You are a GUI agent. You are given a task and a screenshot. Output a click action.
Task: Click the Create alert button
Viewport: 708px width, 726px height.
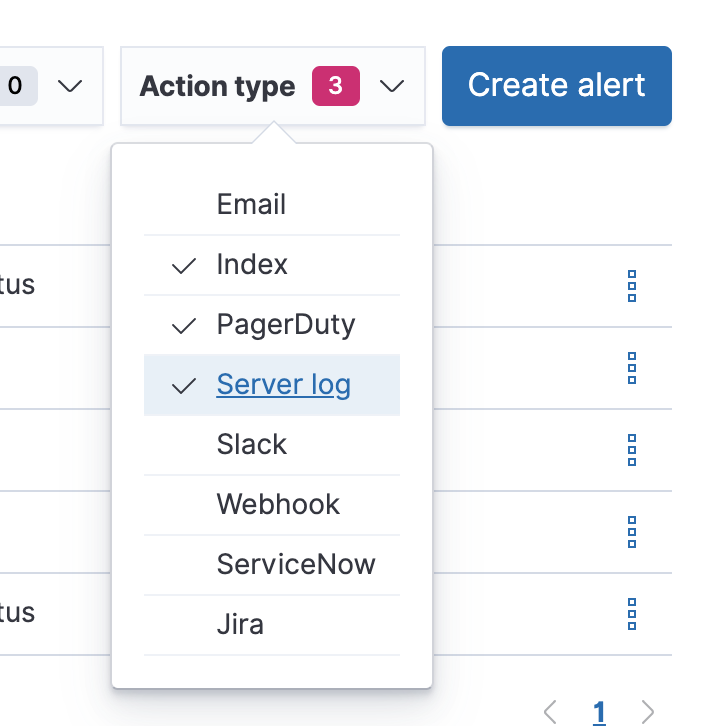[556, 86]
